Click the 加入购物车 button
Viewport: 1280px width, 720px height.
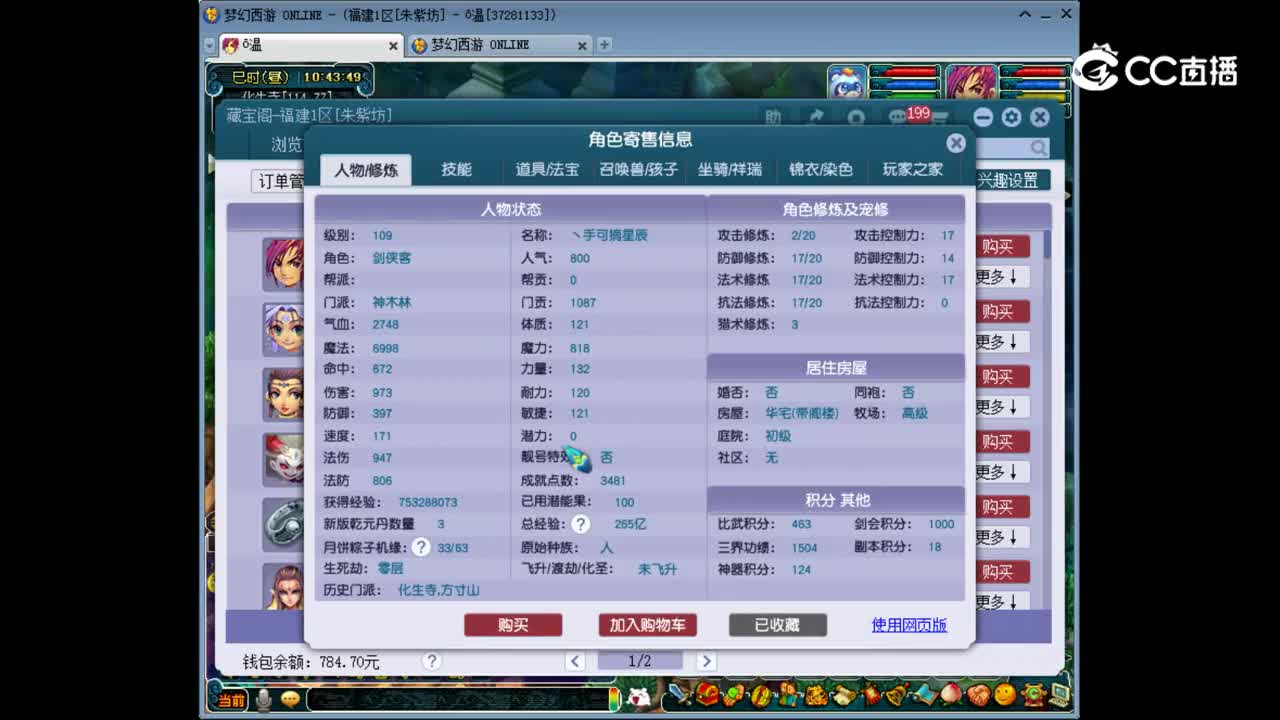(648, 625)
